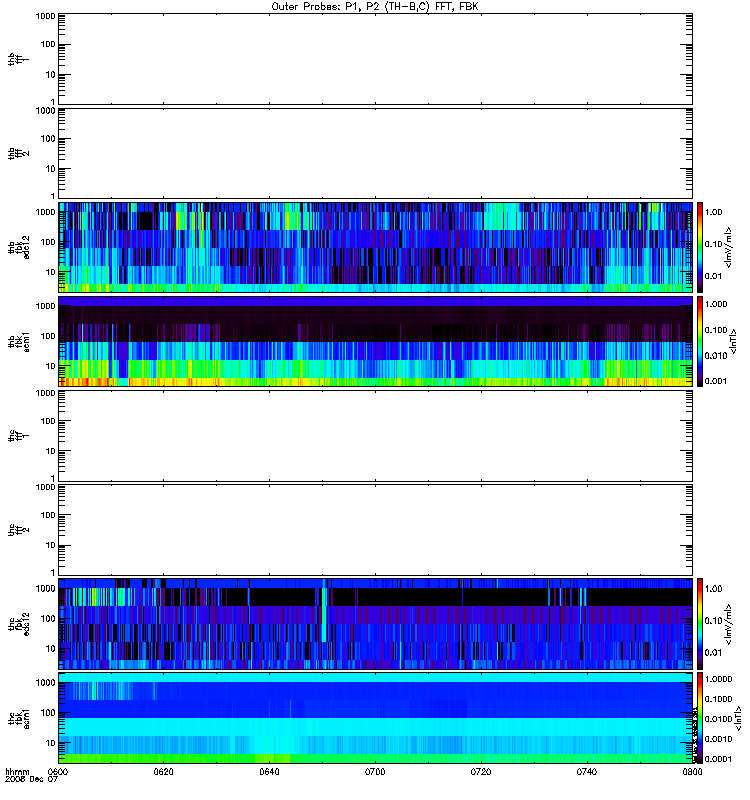Click the "thc fbk edc12" y-axis title
Screen dimensions: 750x800
click(18, 623)
